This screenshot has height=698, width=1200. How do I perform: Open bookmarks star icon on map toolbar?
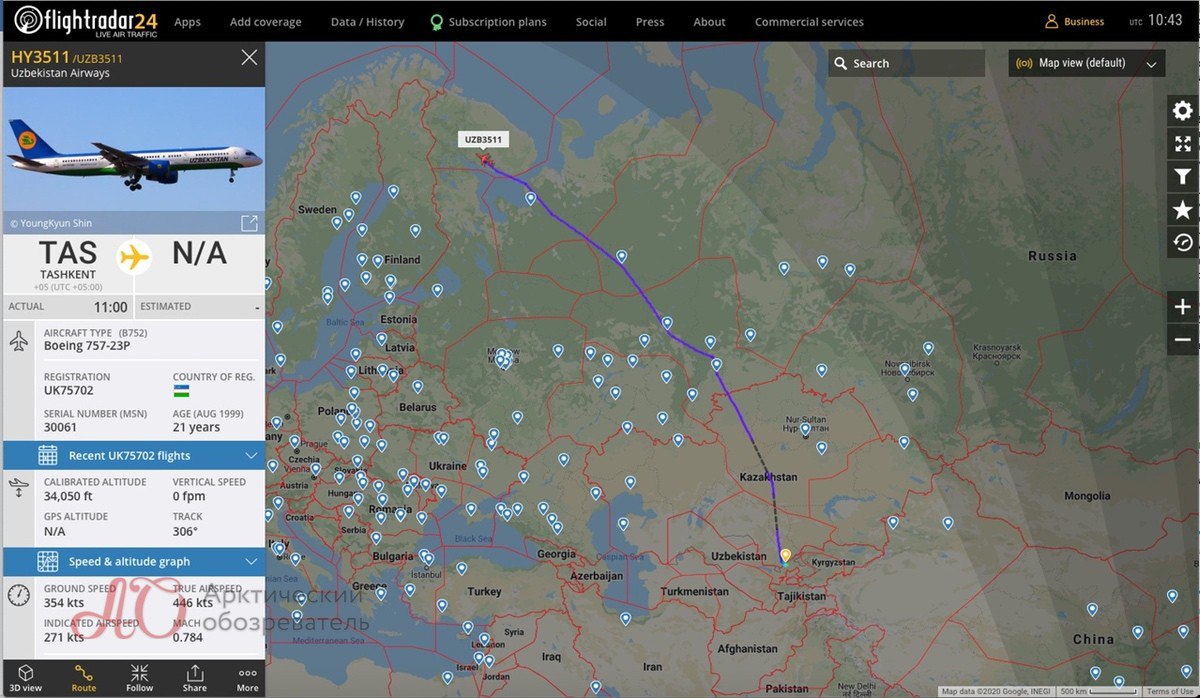[1182, 210]
